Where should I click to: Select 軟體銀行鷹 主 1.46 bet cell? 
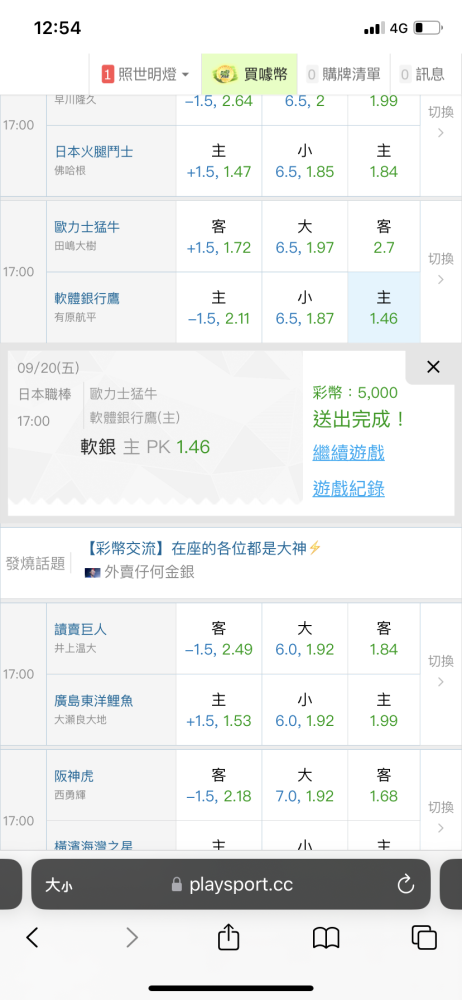[x=384, y=307]
